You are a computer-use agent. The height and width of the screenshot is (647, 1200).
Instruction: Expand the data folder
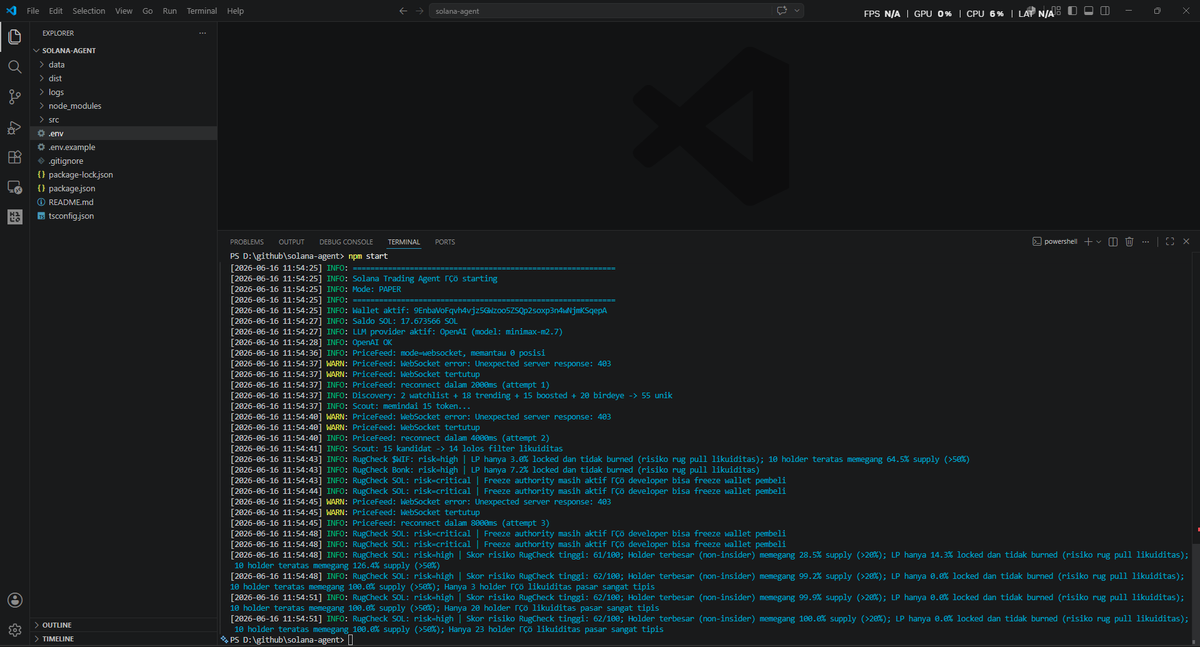[x=124, y=64]
